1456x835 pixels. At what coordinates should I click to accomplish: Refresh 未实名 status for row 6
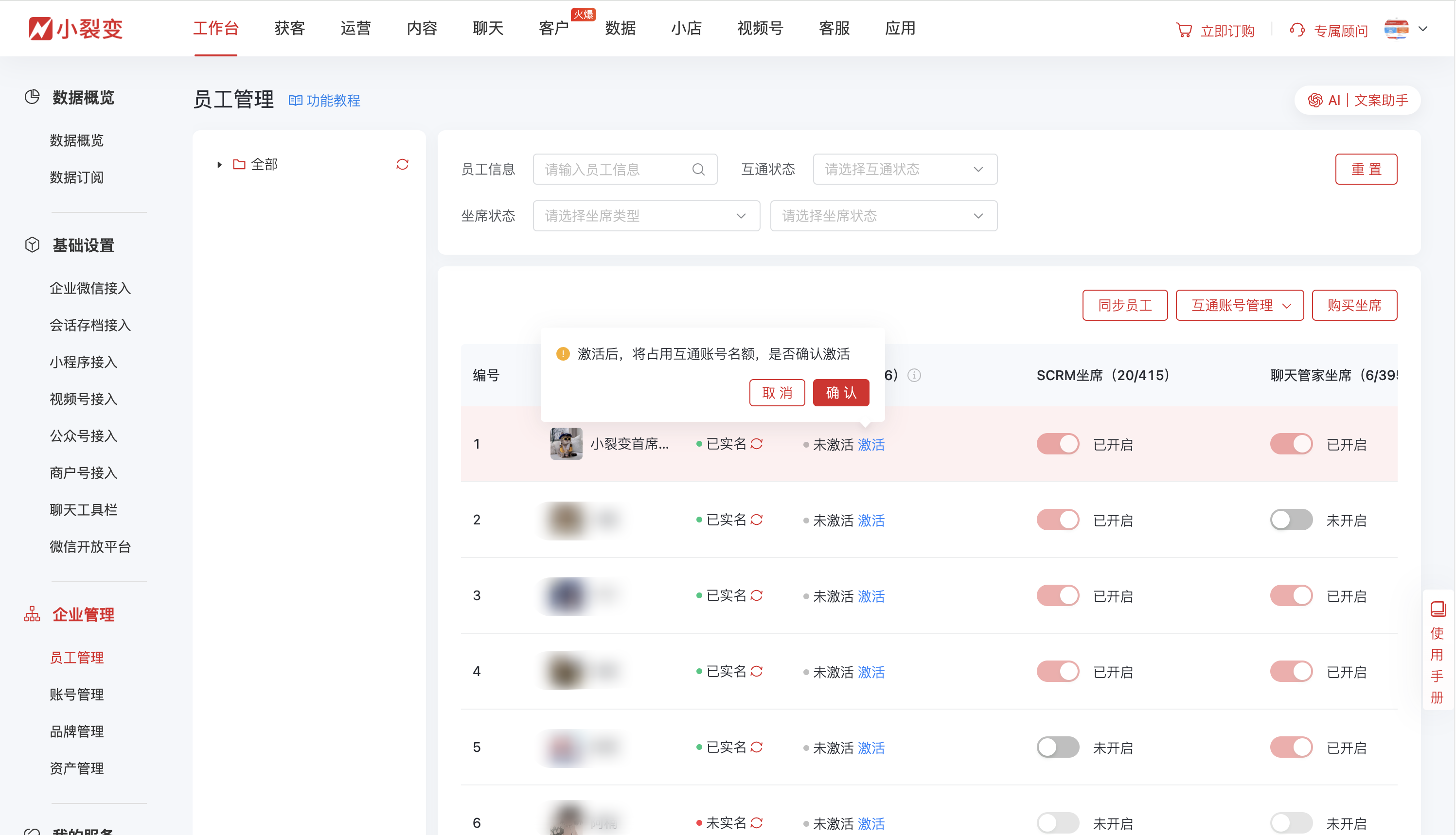tap(757, 823)
